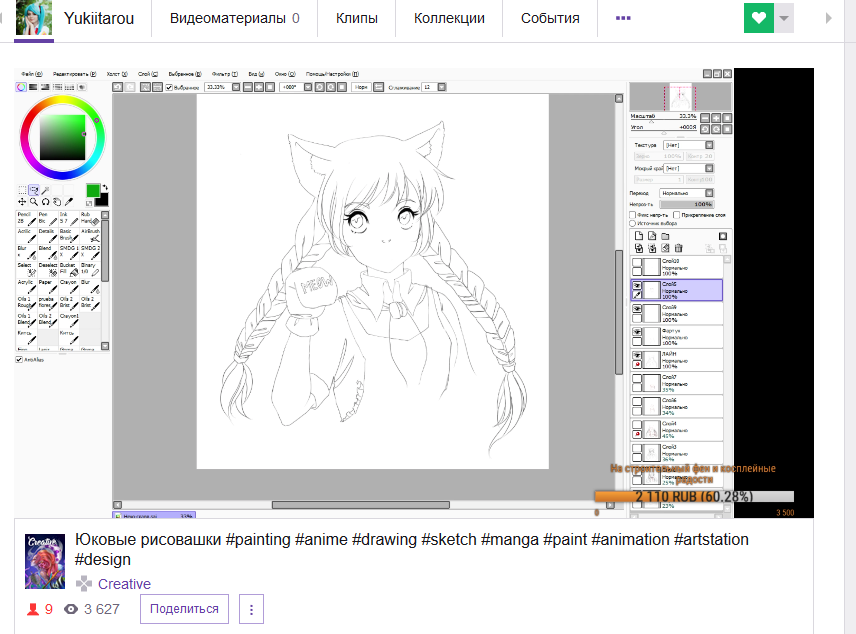Click the delete layer trash icon
Image resolution: width=856 pixels, height=634 pixels.
(x=679, y=248)
